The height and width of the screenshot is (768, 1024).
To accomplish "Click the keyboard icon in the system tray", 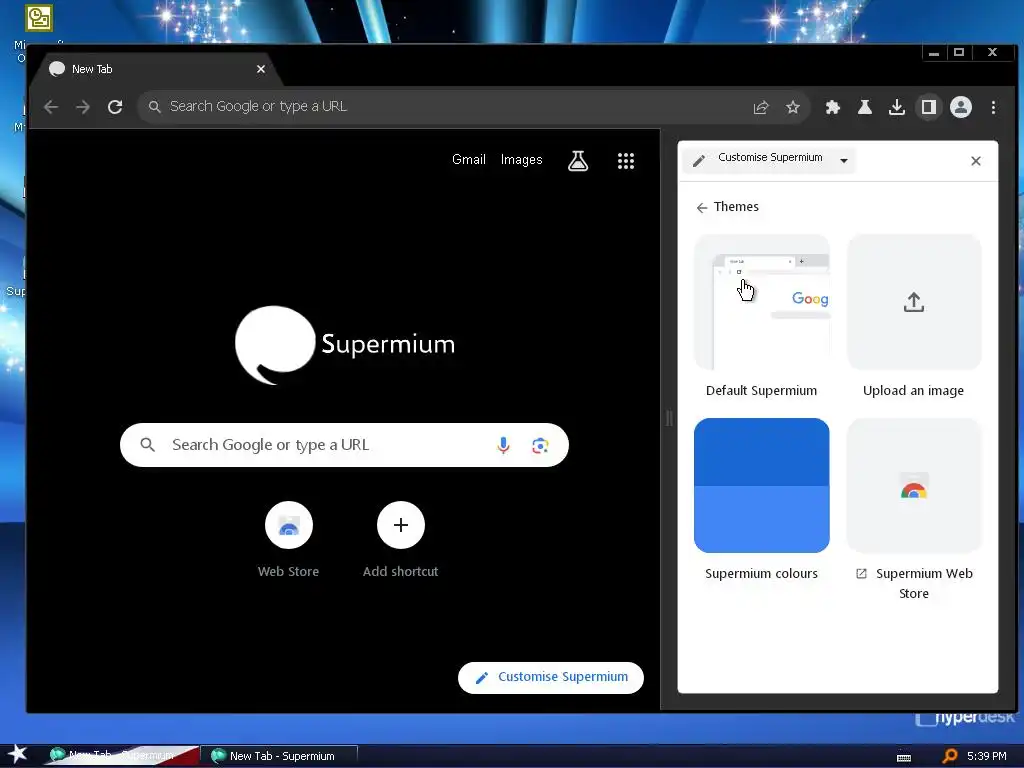I will tap(904, 758).
